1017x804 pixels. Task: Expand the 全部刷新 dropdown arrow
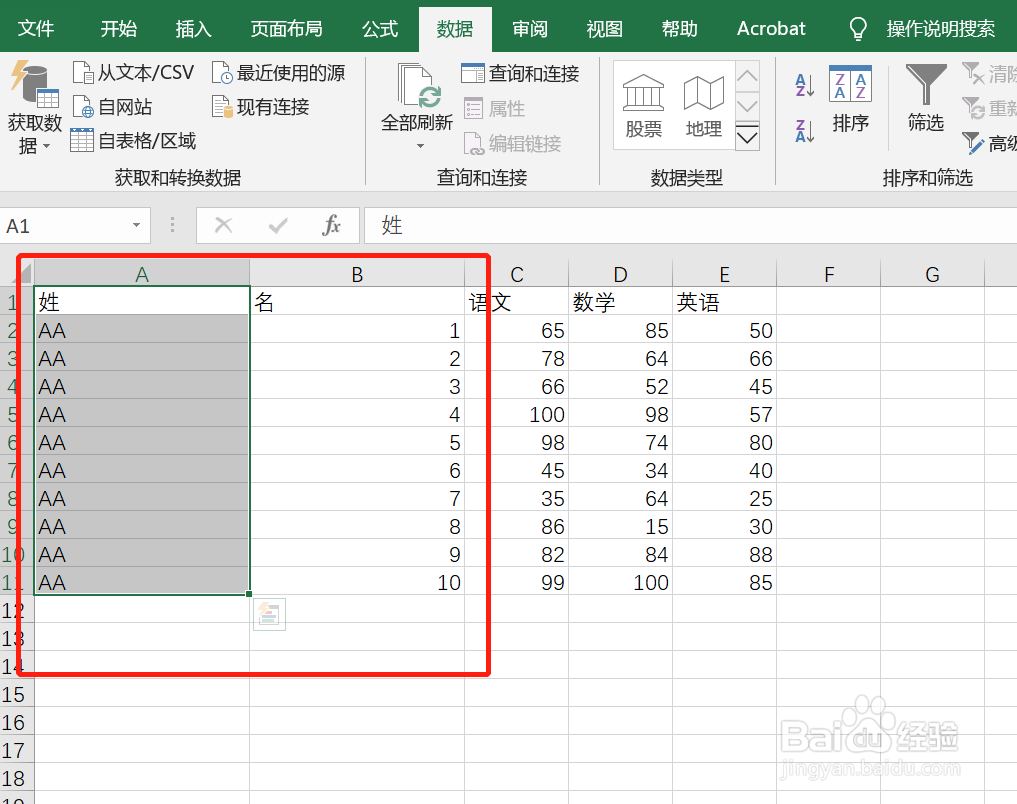pyautogui.click(x=420, y=146)
